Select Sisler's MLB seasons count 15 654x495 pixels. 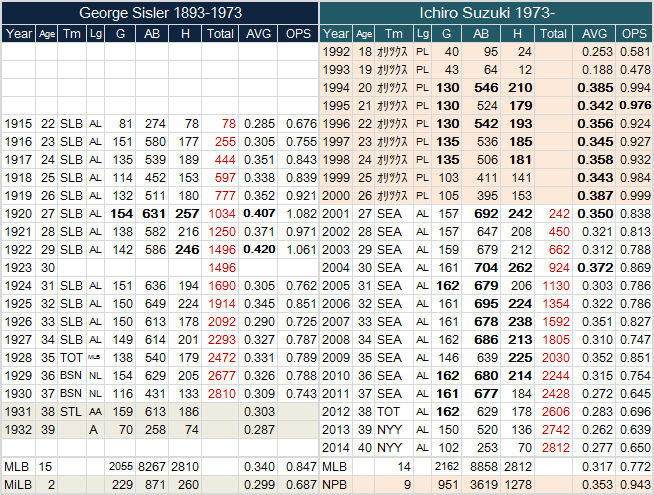46,466
